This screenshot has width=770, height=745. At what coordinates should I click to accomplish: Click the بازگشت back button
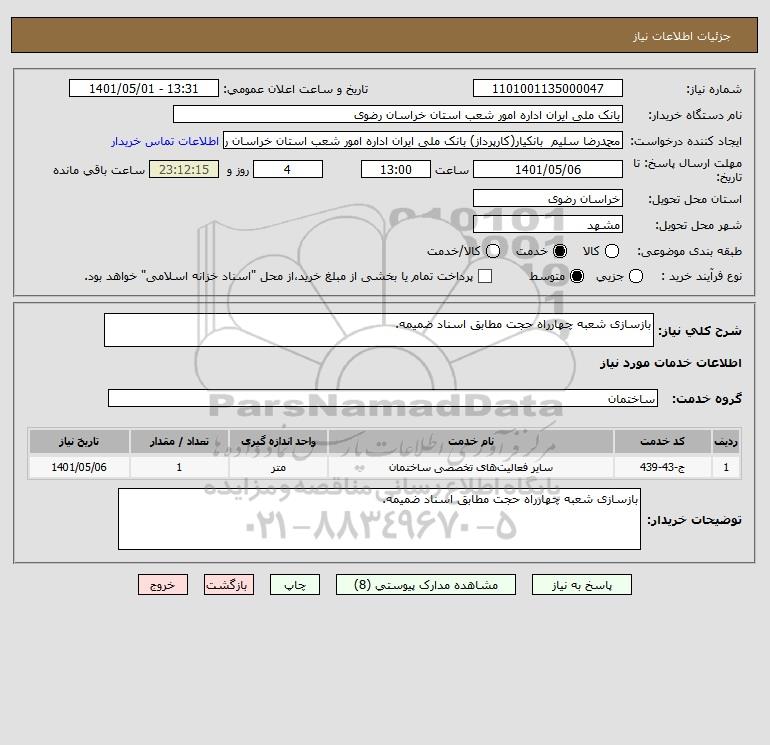pyautogui.click(x=229, y=585)
